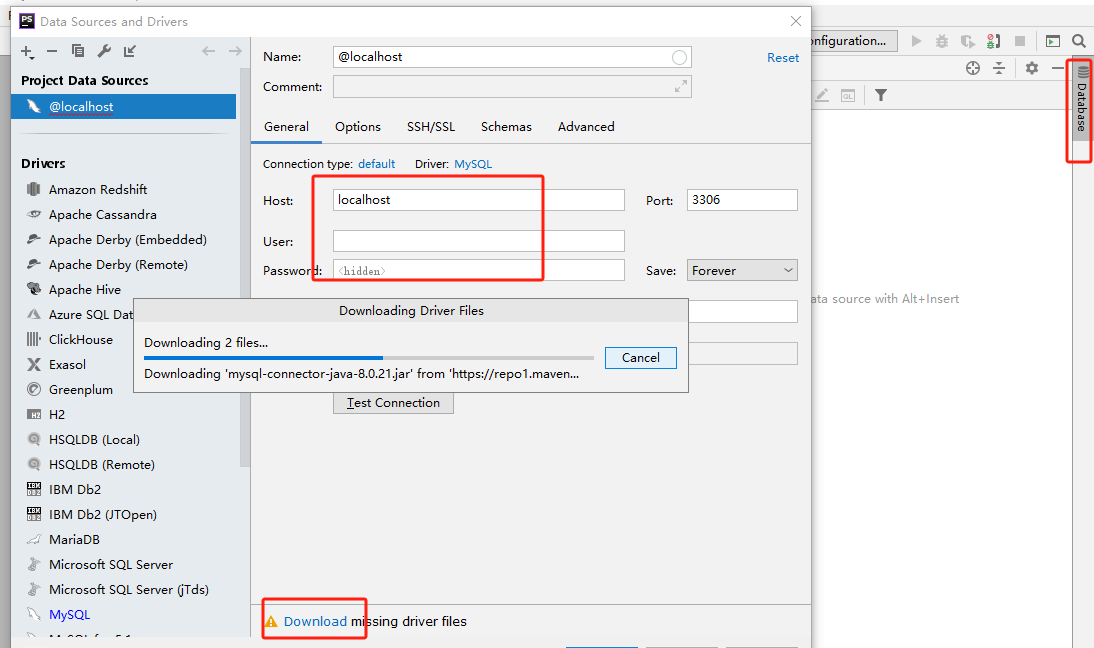Click the MySQL driver link
The height and width of the screenshot is (648, 1094).
click(x=473, y=164)
